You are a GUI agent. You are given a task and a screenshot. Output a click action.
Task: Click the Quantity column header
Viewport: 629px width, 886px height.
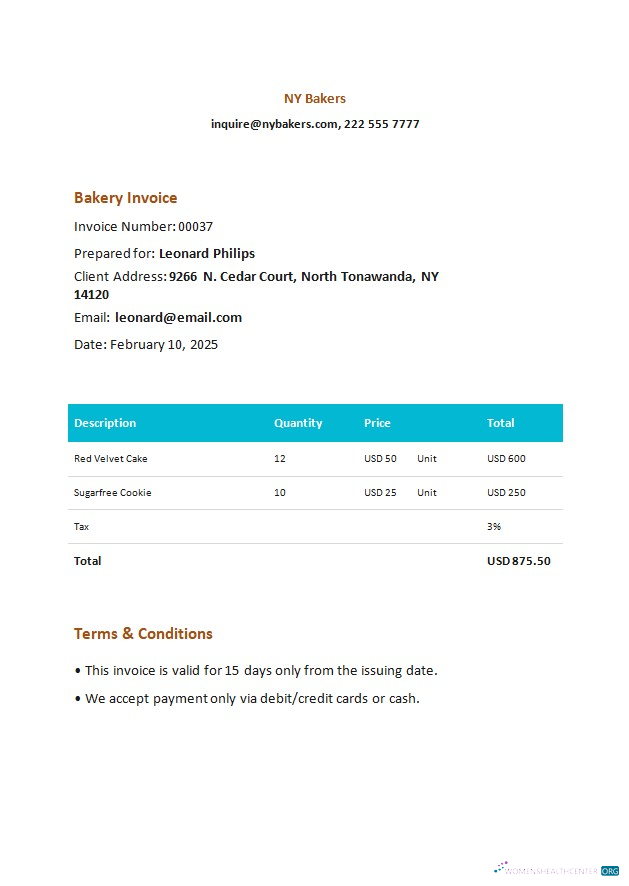(x=298, y=423)
